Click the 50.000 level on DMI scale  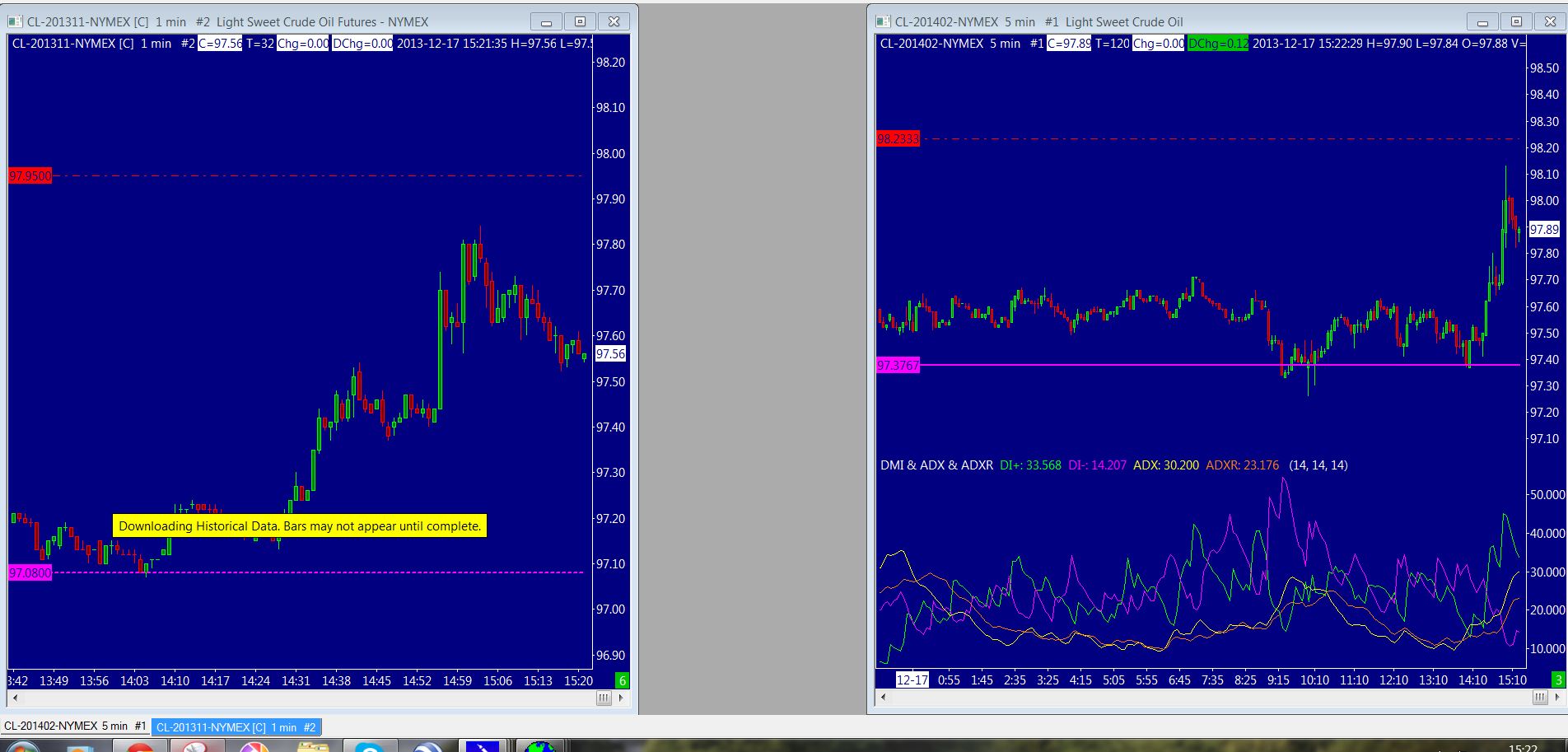(1547, 494)
